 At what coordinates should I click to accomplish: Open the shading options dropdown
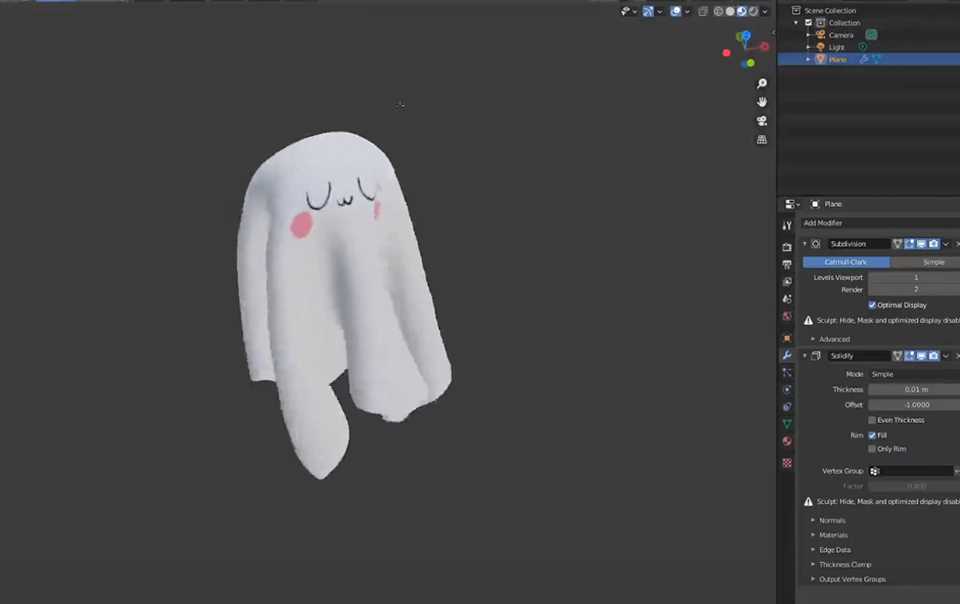click(x=765, y=11)
